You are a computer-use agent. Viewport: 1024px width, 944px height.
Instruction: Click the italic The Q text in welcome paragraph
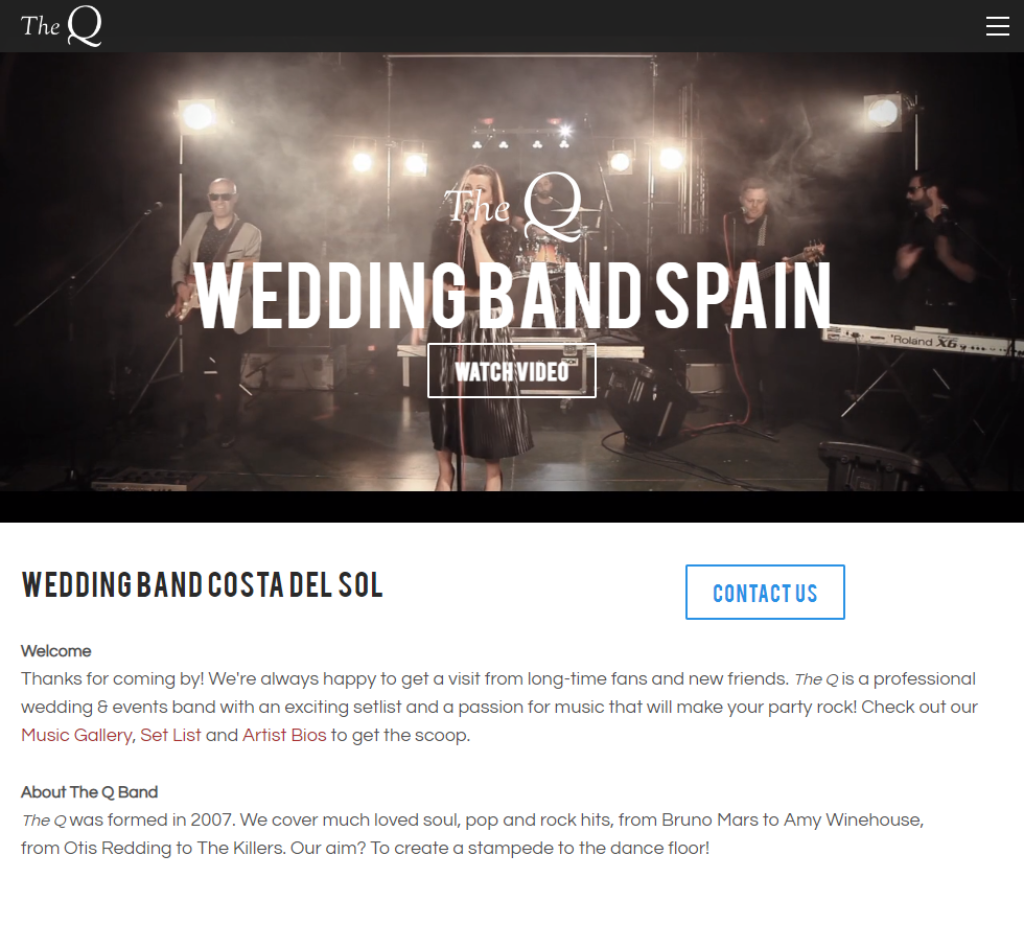816,680
